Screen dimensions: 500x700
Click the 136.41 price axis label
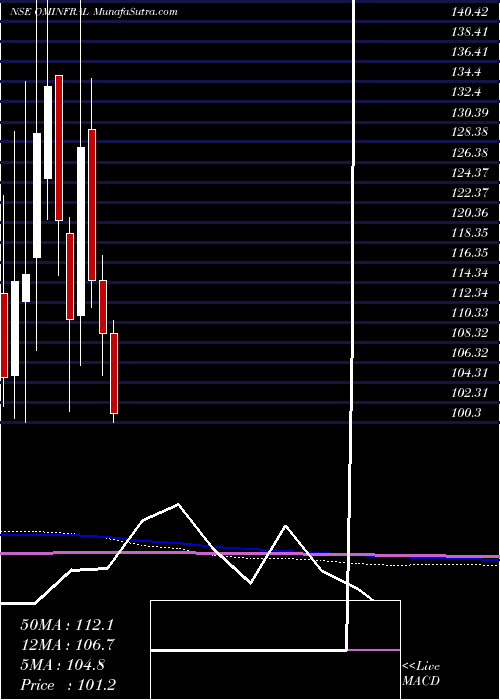tap(469, 52)
